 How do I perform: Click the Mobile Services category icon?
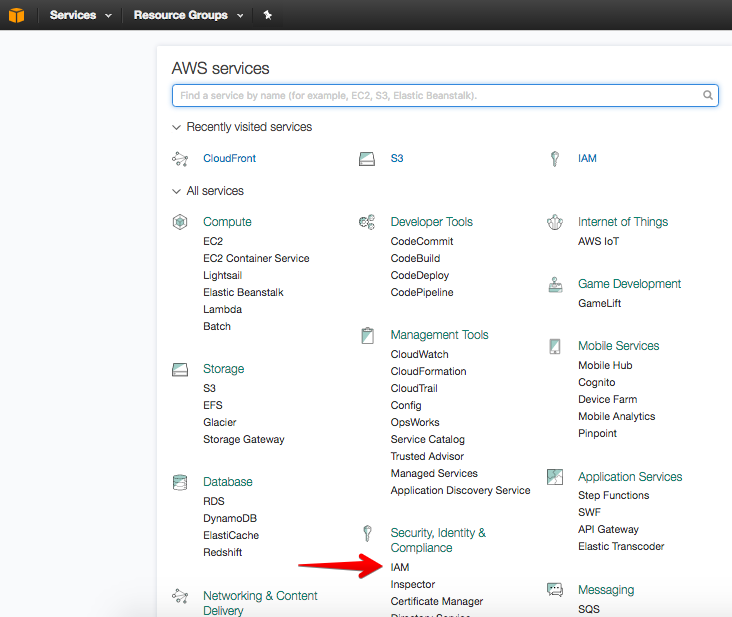click(555, 346)
